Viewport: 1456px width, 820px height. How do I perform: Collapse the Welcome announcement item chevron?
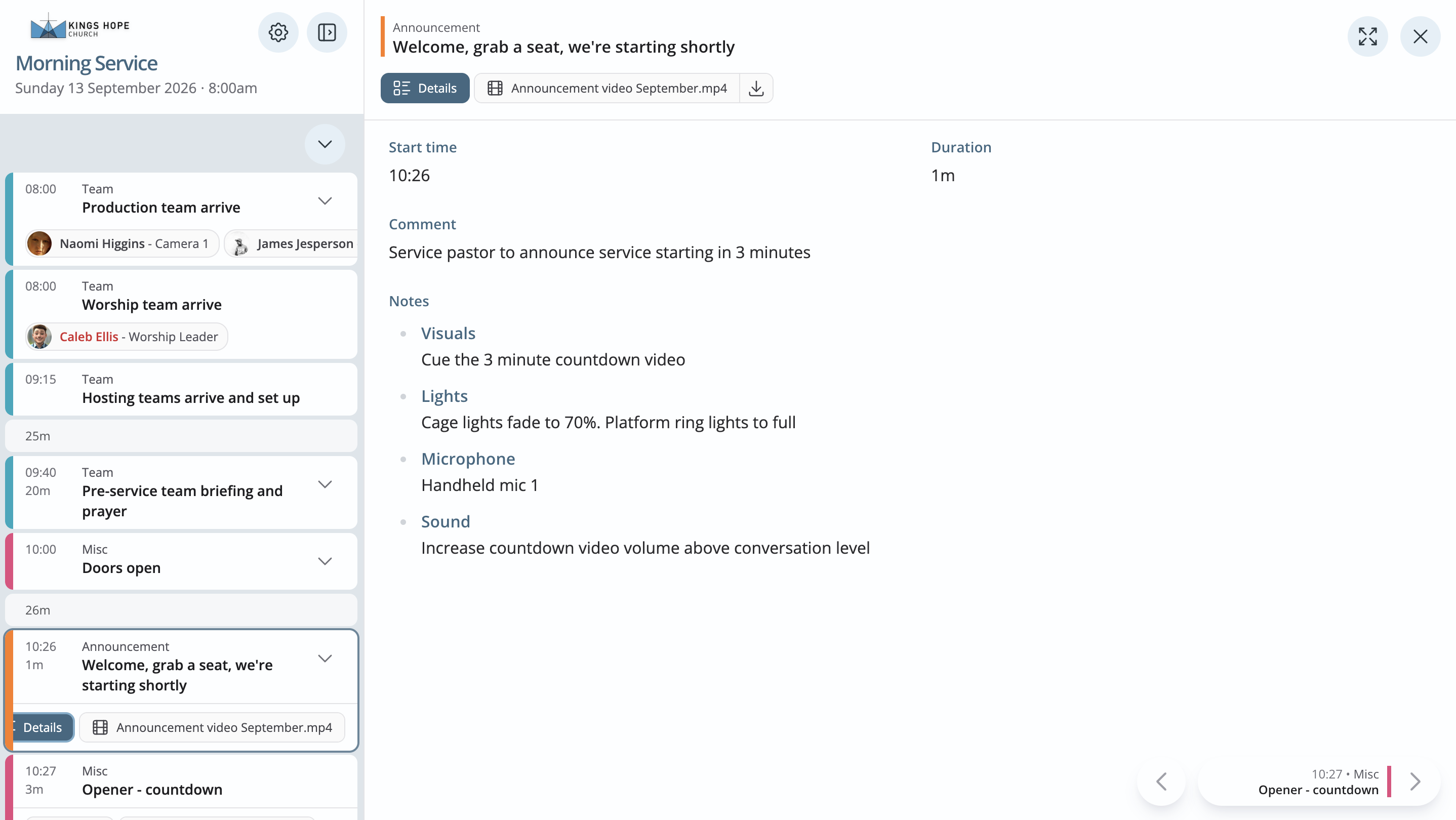325,659
